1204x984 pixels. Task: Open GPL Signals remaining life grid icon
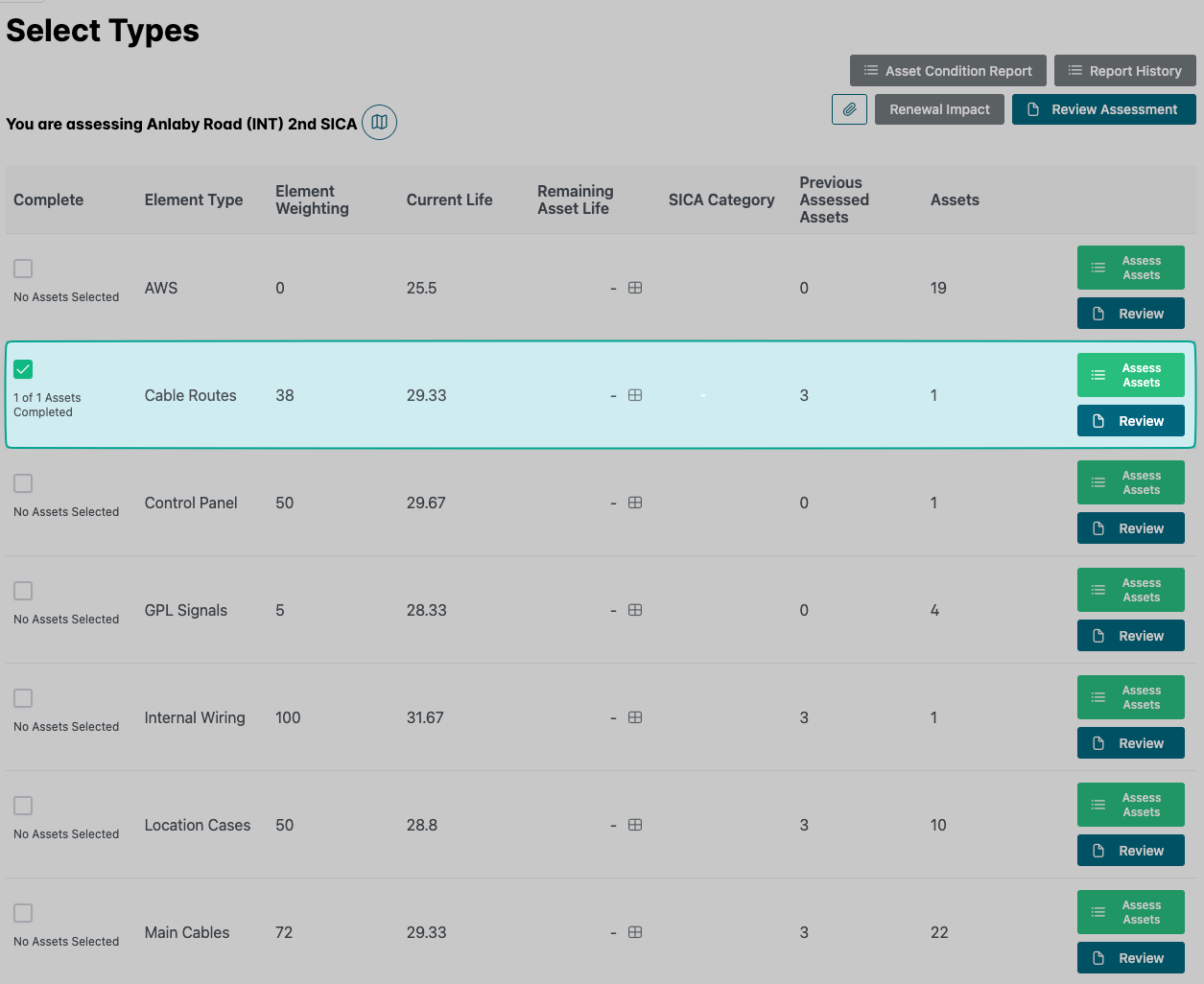pyautogui.click(x=635, y=610)
